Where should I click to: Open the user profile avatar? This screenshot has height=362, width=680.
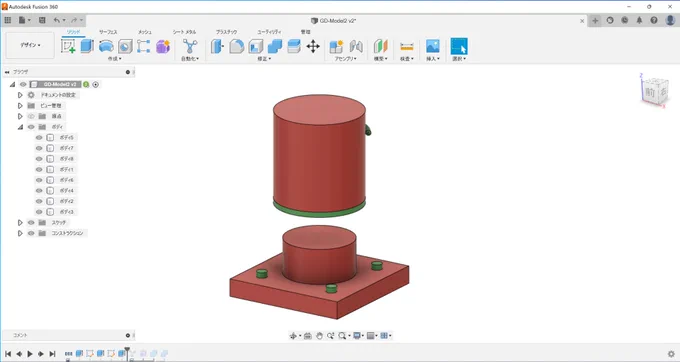(x=670, y=20)
